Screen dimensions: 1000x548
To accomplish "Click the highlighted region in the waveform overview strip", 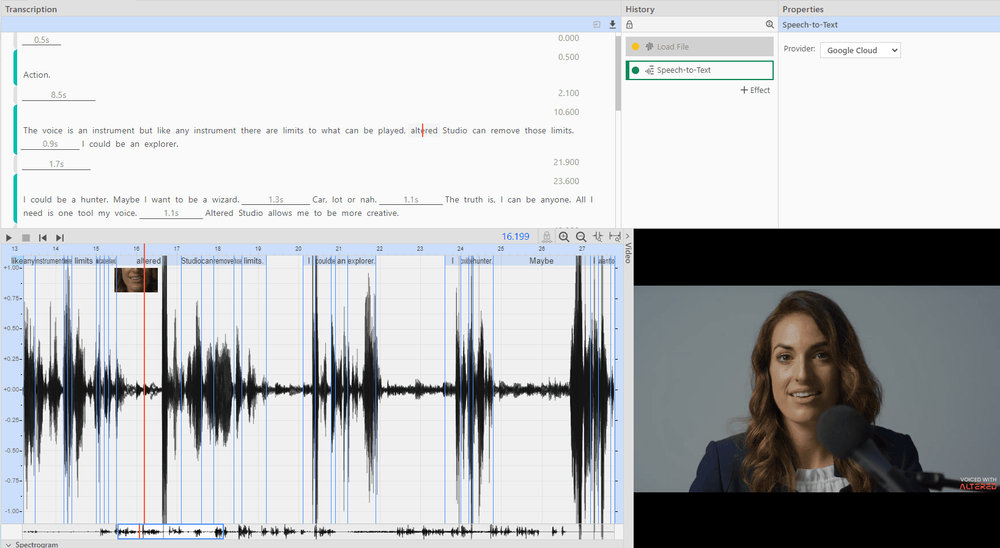I will [x=170, y=532].
